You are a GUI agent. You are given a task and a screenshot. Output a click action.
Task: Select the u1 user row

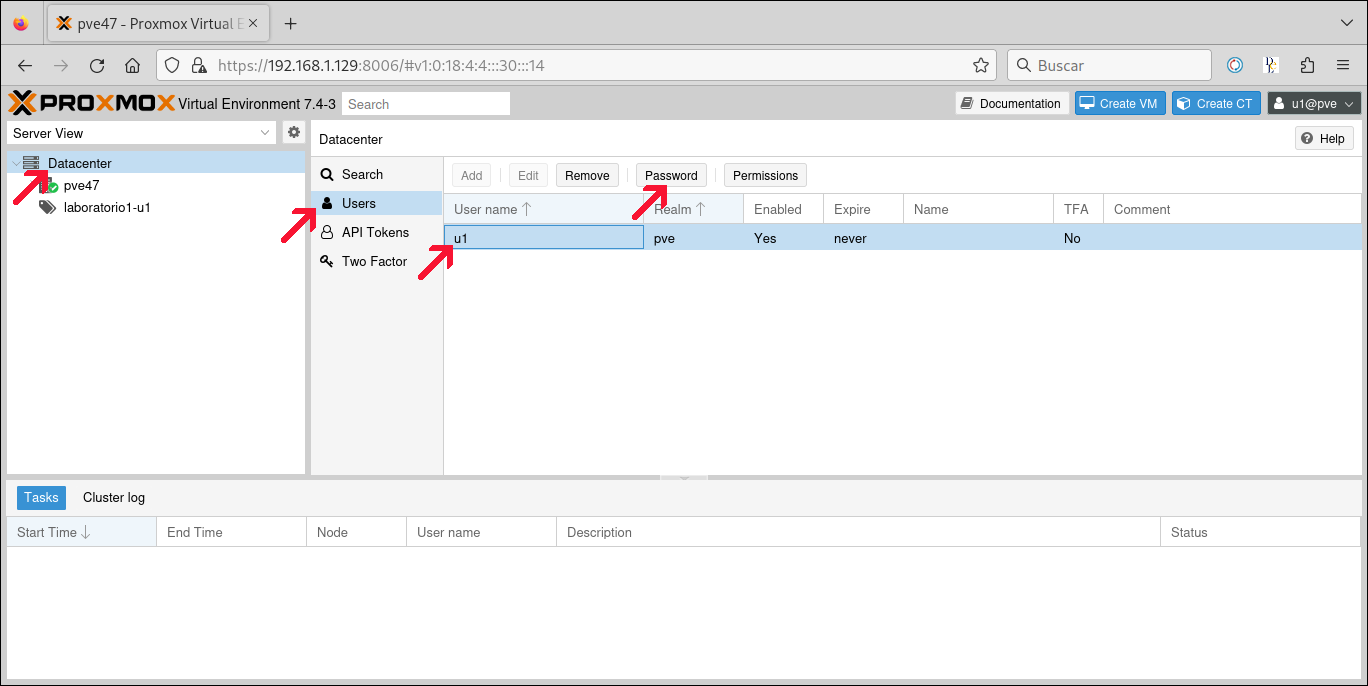click(x=902, y=238)
